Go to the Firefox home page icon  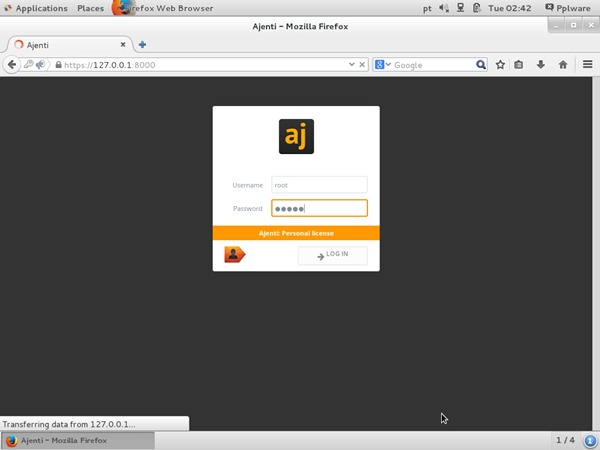563,65
